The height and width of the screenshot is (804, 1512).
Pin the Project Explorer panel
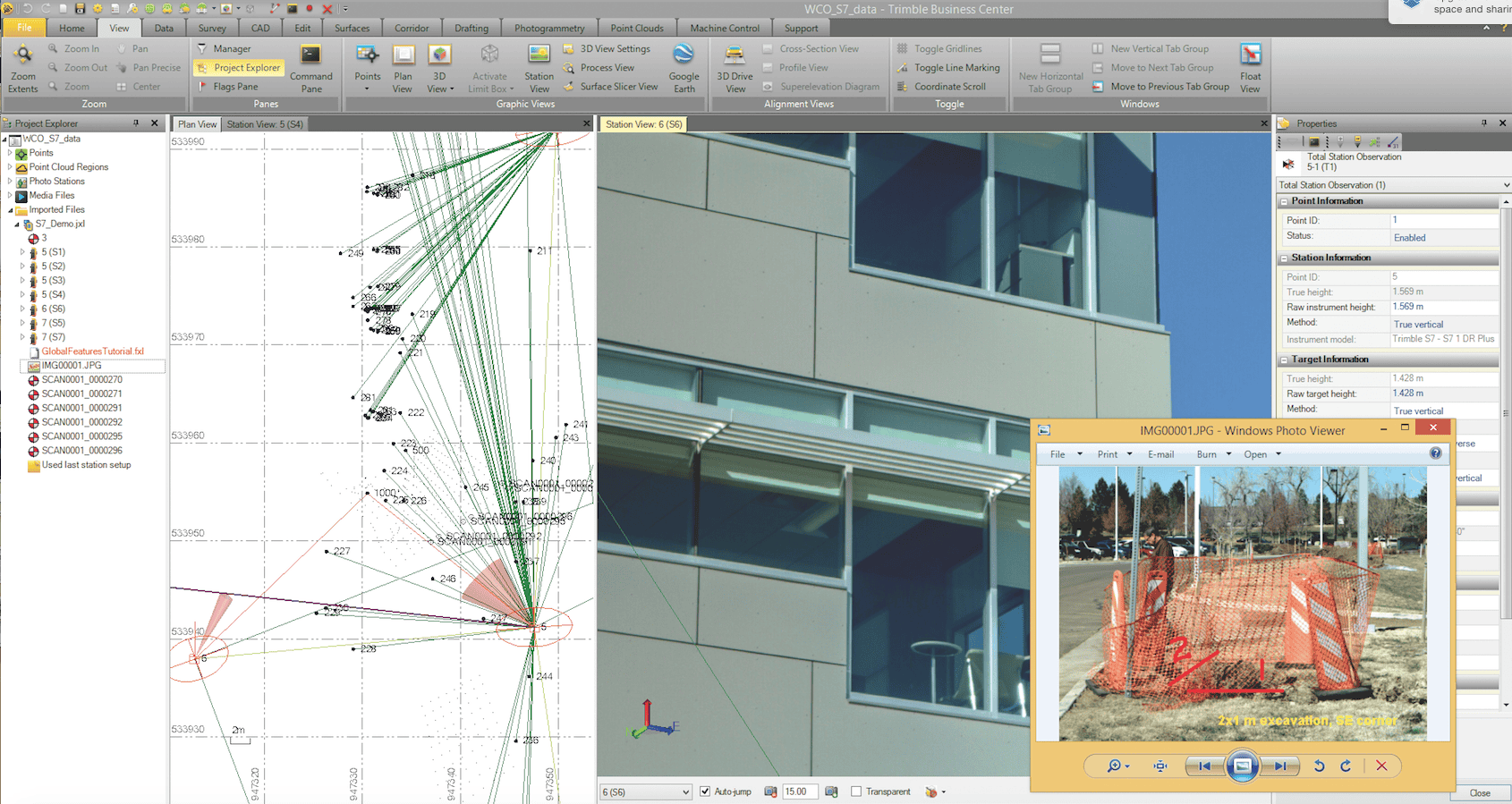coord(136,123)
